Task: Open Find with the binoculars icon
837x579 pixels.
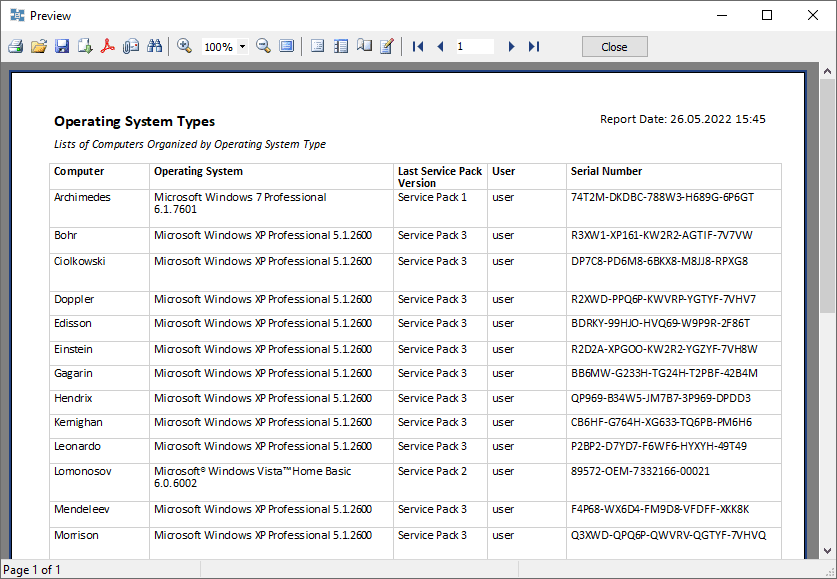Action: click(154, 46)
